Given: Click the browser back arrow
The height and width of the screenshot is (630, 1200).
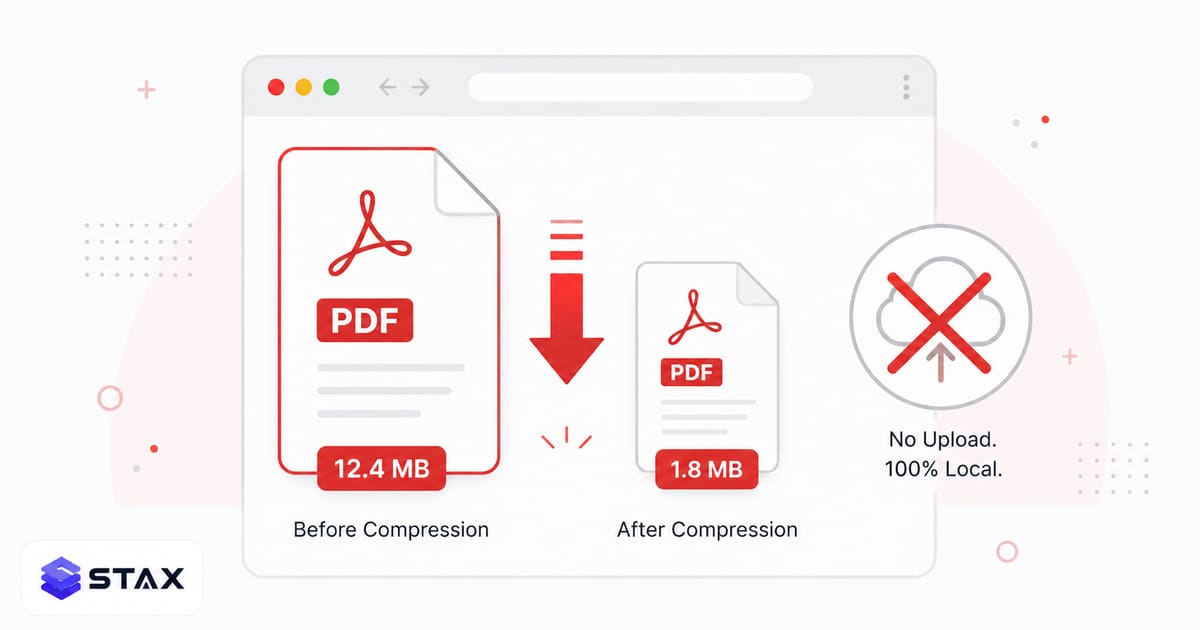Looking at the screenshot, I should point(388,87).
